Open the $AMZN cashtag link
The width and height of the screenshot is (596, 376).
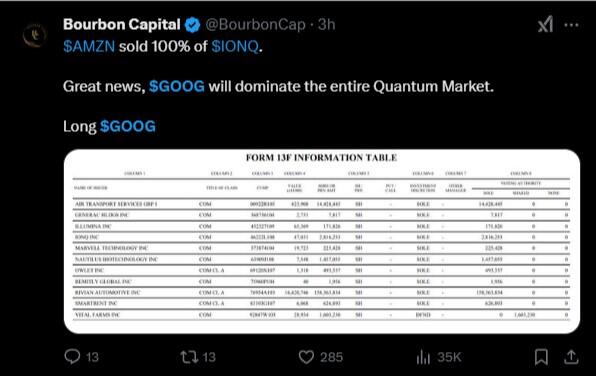(89, 46)
